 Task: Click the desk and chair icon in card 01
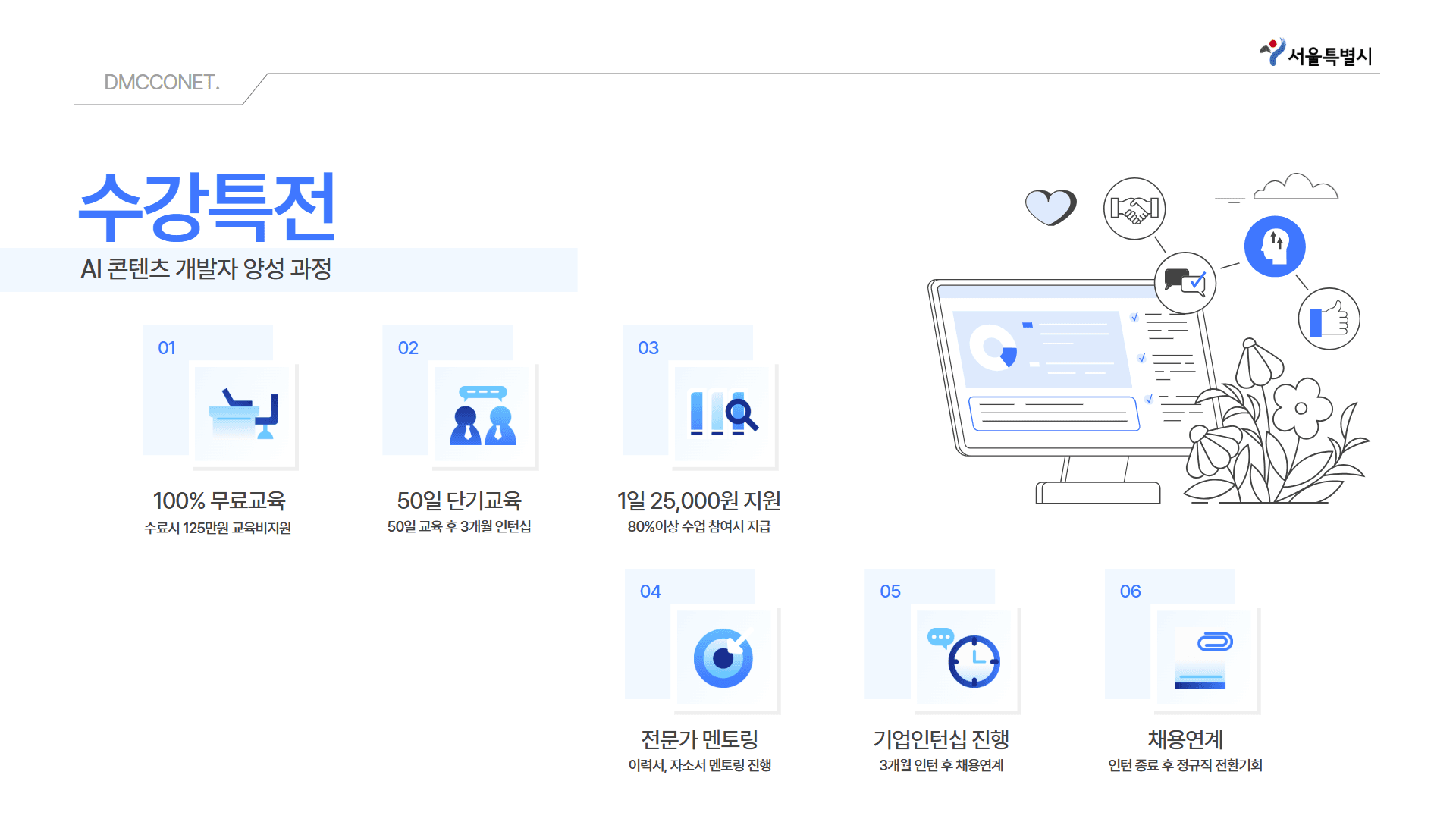coord(244,414)
